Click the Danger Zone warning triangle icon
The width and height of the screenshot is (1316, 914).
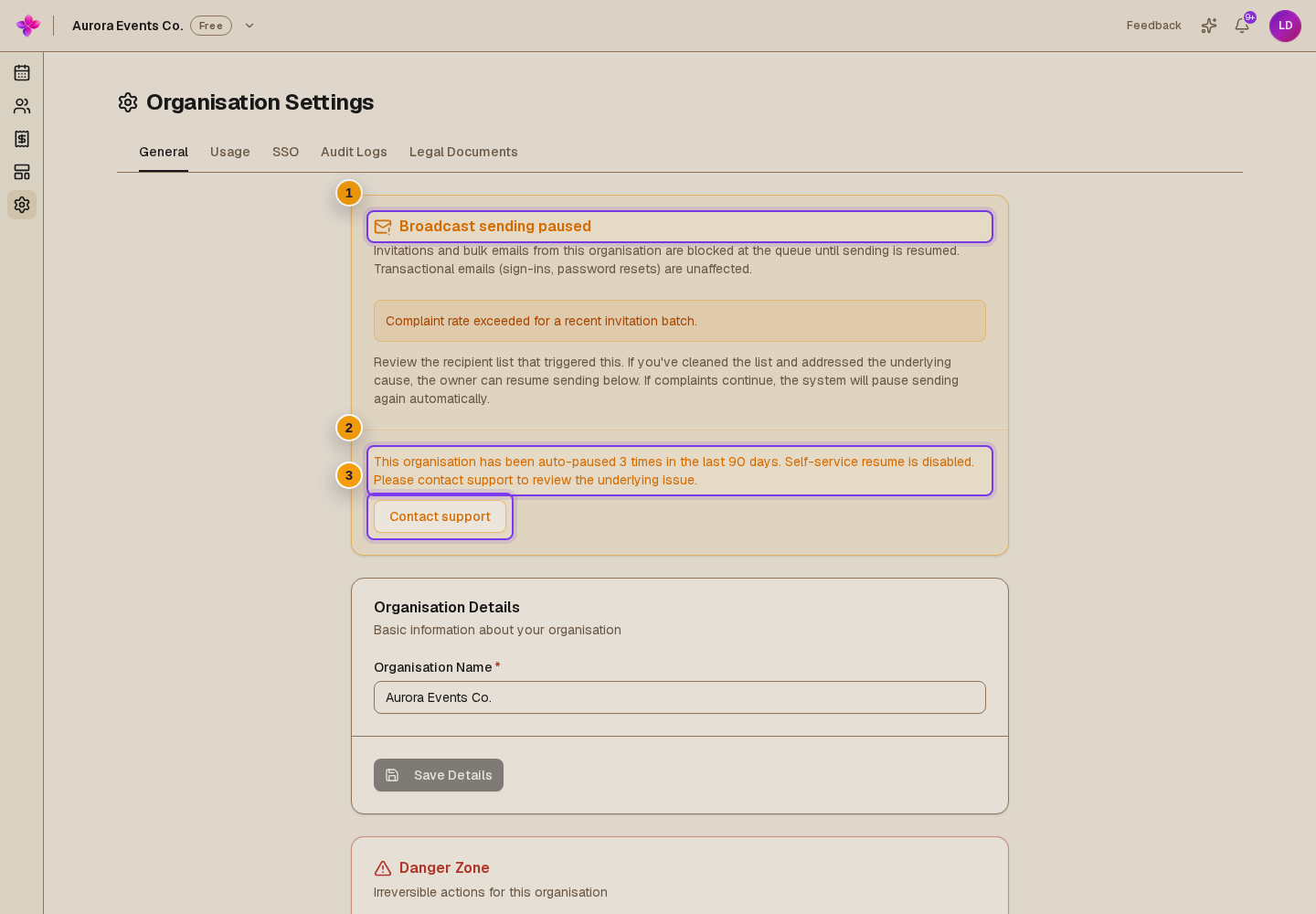383,868
